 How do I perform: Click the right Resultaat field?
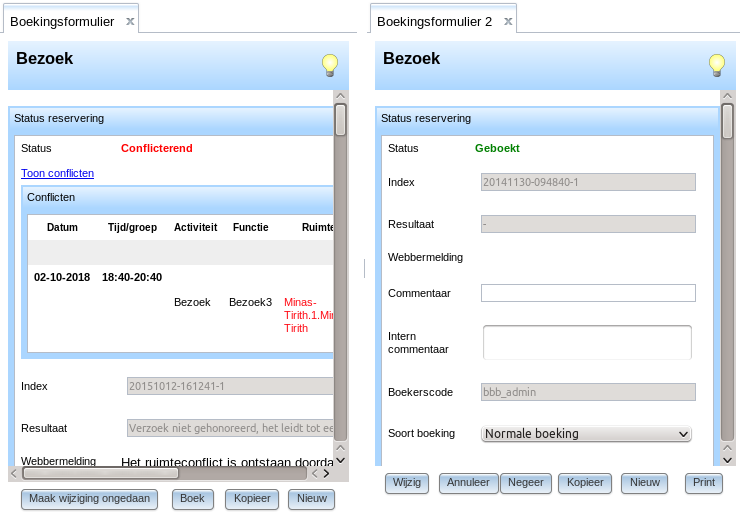point(588,224)
